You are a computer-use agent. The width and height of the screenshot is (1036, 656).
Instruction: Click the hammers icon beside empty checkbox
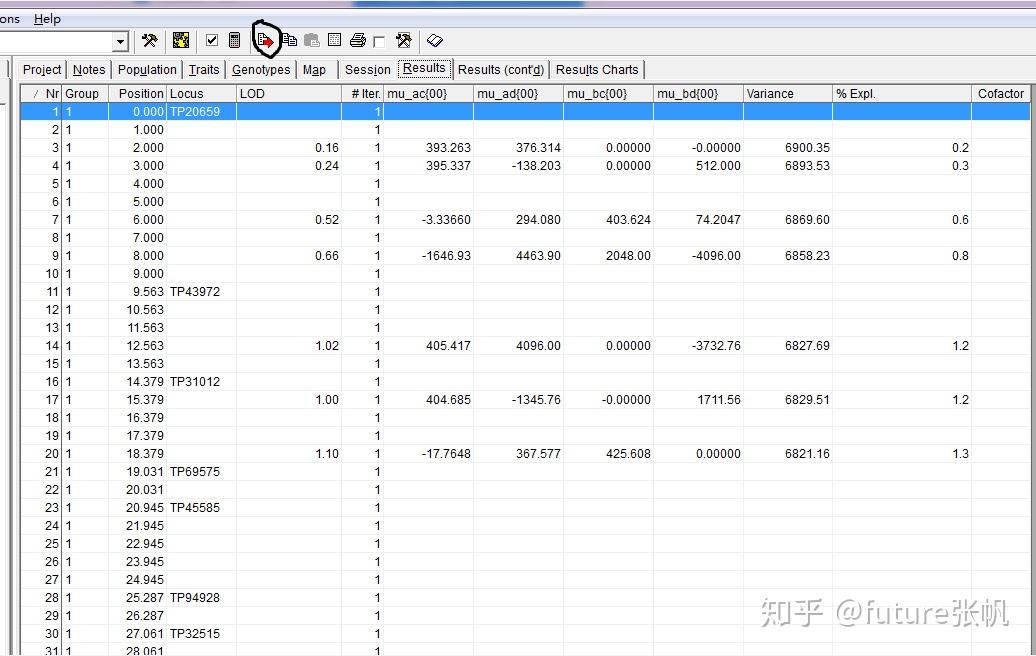pyautogui.click(x=404, y=41)
